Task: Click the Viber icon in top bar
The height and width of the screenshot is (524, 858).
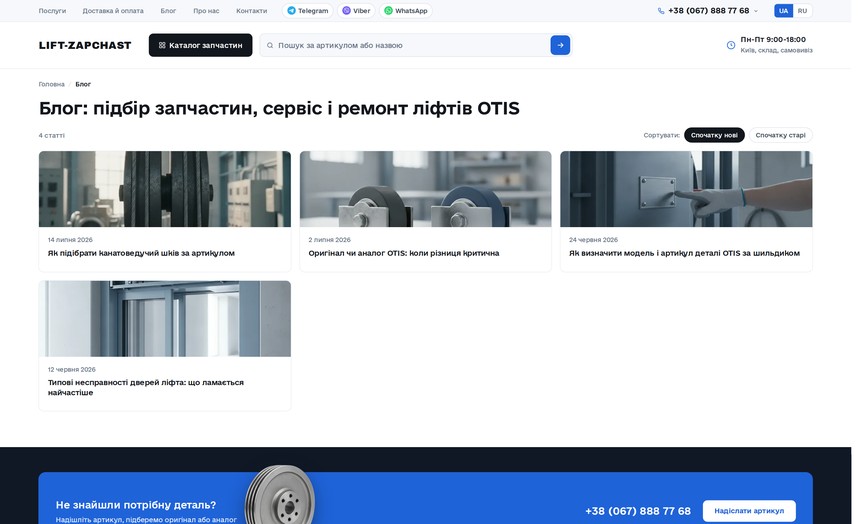Action: click(346, 11)
